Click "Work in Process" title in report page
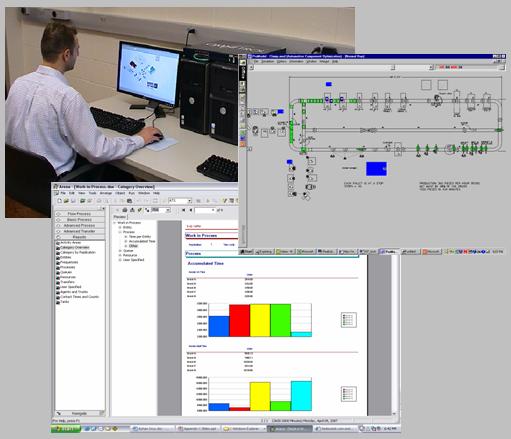 coord(201,235)
